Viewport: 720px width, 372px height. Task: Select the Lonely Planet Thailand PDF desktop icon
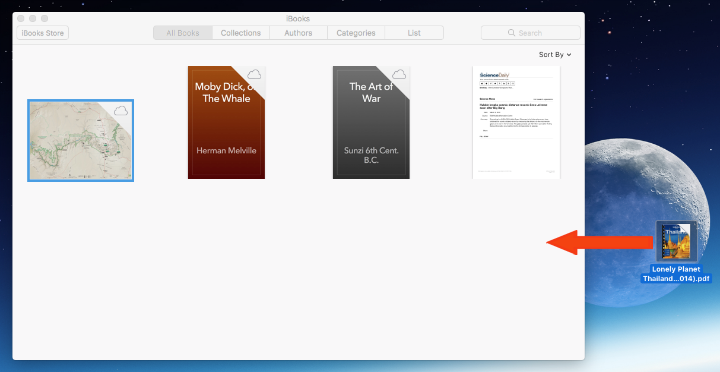[676, 242]
